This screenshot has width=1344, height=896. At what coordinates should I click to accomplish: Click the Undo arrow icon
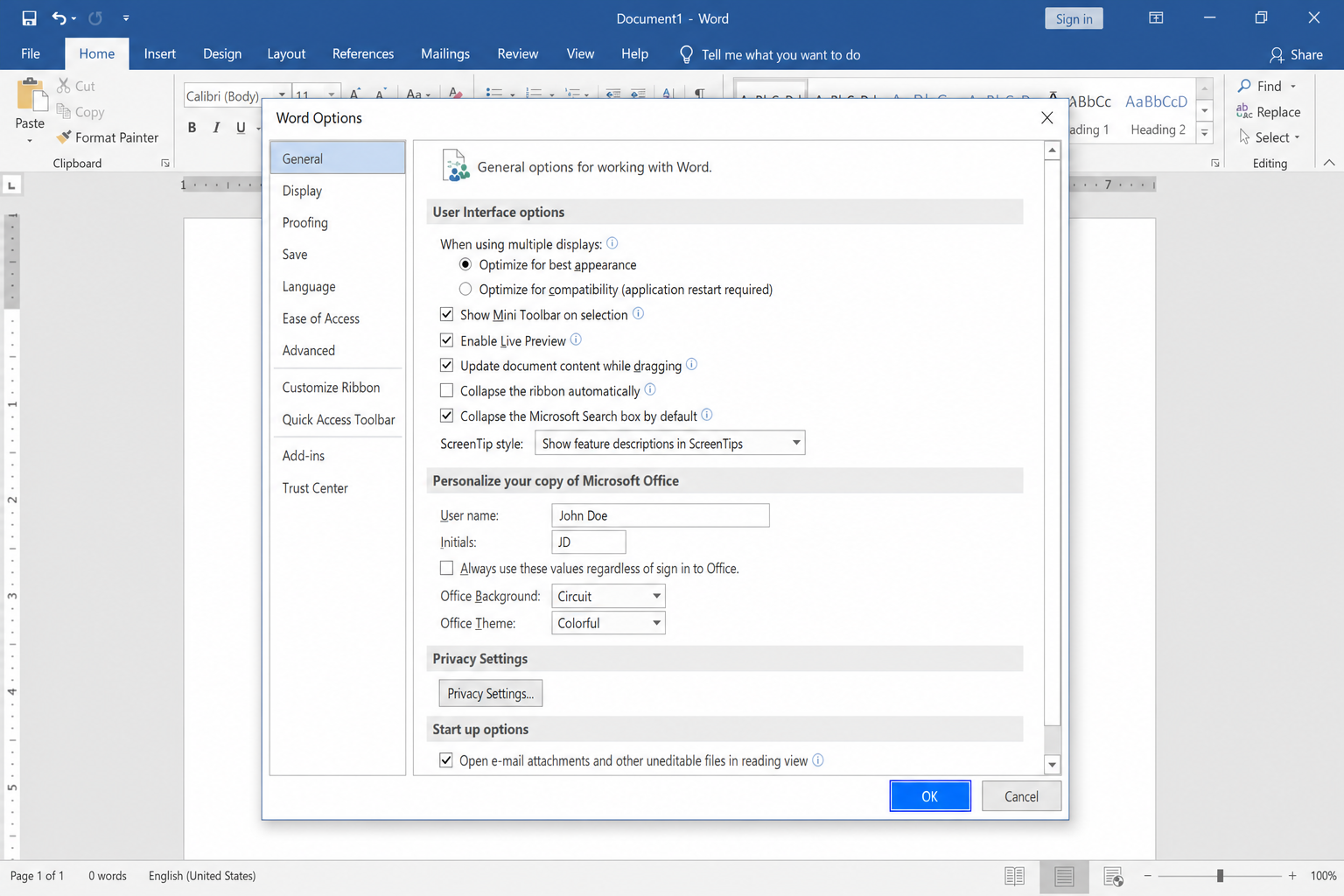(x=59, y=18)
